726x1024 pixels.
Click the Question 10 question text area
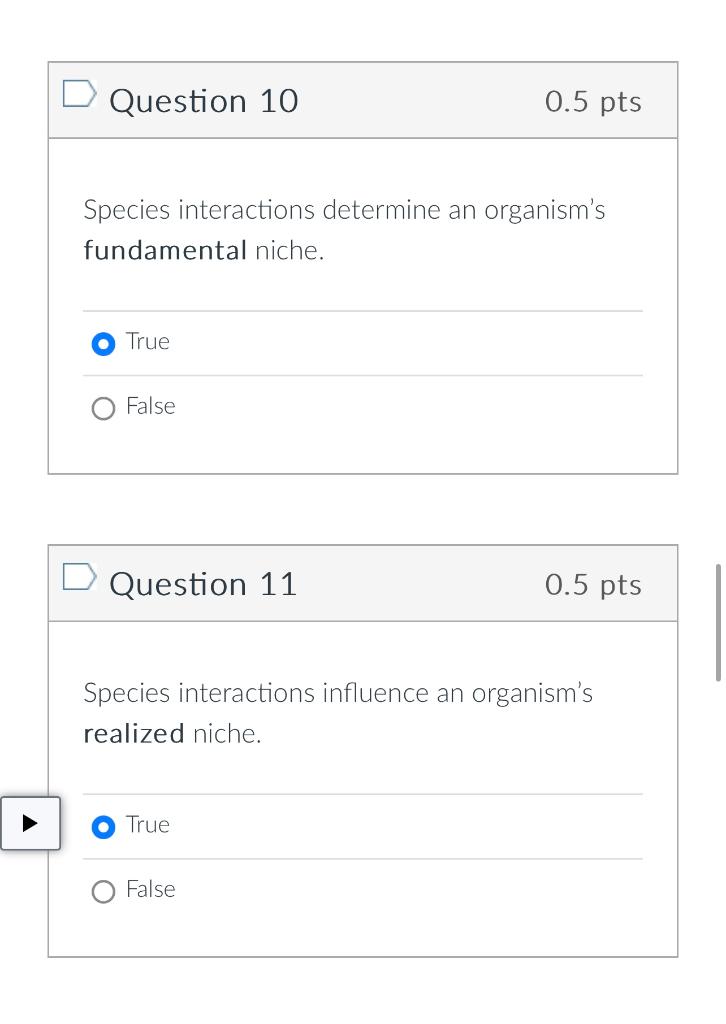pos(344,230)
